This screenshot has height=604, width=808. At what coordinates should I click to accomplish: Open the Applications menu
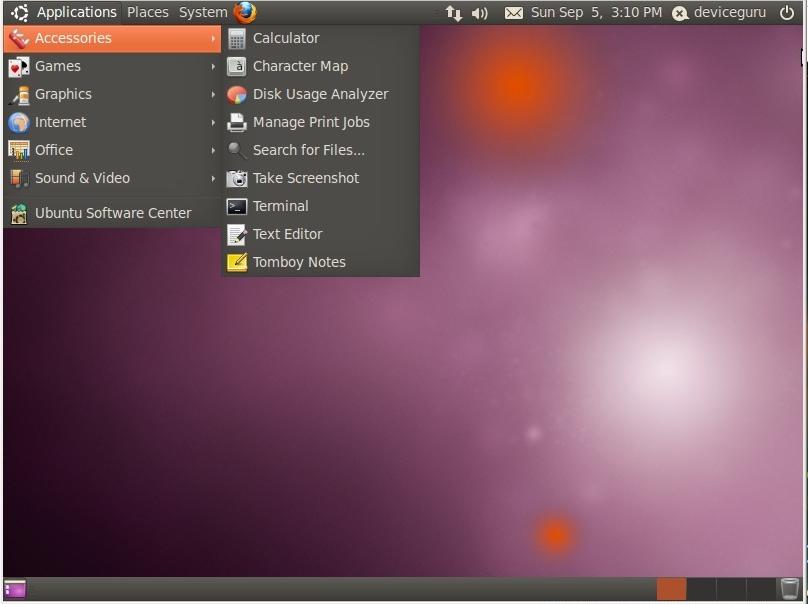tap(77, 12)
